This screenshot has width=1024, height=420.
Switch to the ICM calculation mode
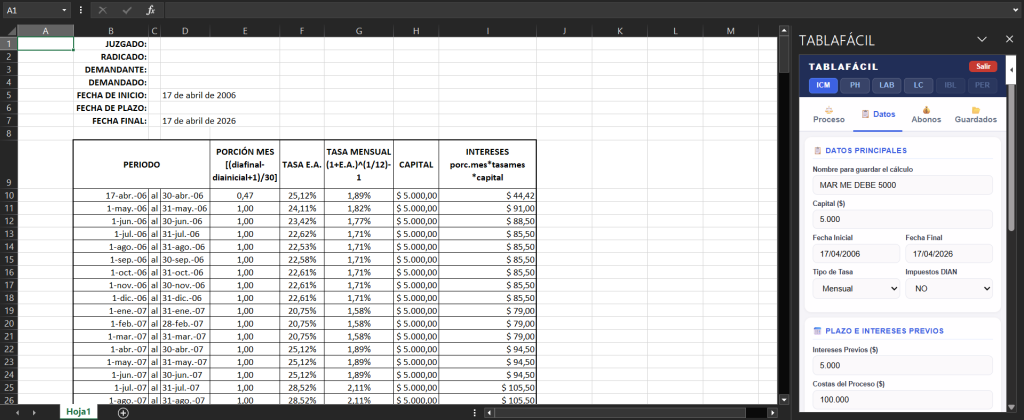(x=823, y=85)
